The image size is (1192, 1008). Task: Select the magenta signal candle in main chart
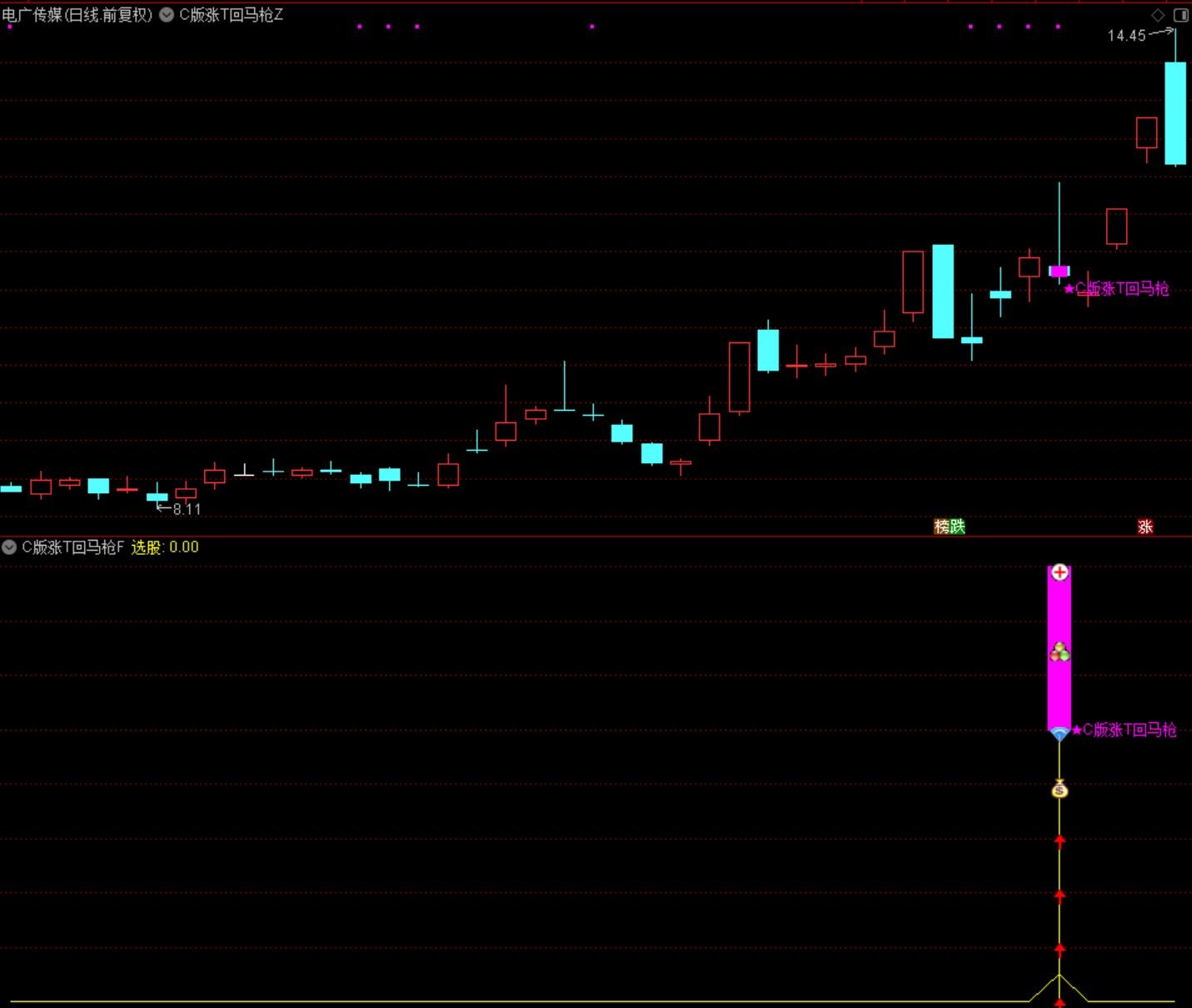tap(1060, 272)
